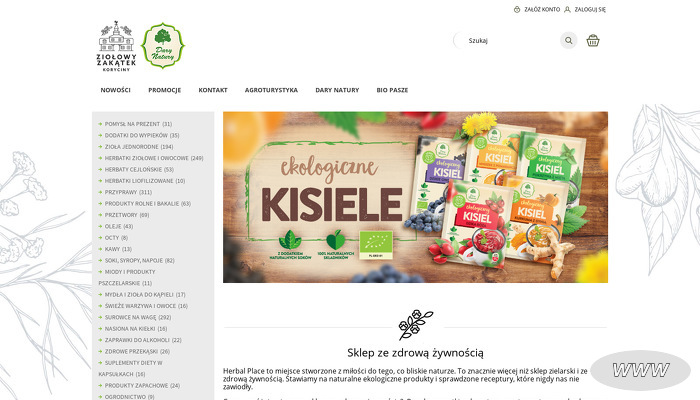Click the ekologiczne Kisiele banner

click(415, 197)
